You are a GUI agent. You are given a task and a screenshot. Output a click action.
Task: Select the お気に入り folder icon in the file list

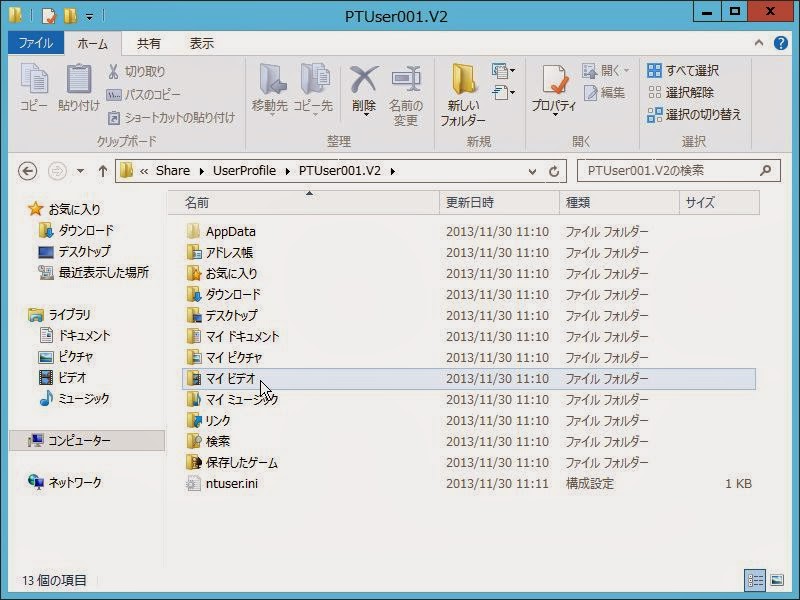193,273
